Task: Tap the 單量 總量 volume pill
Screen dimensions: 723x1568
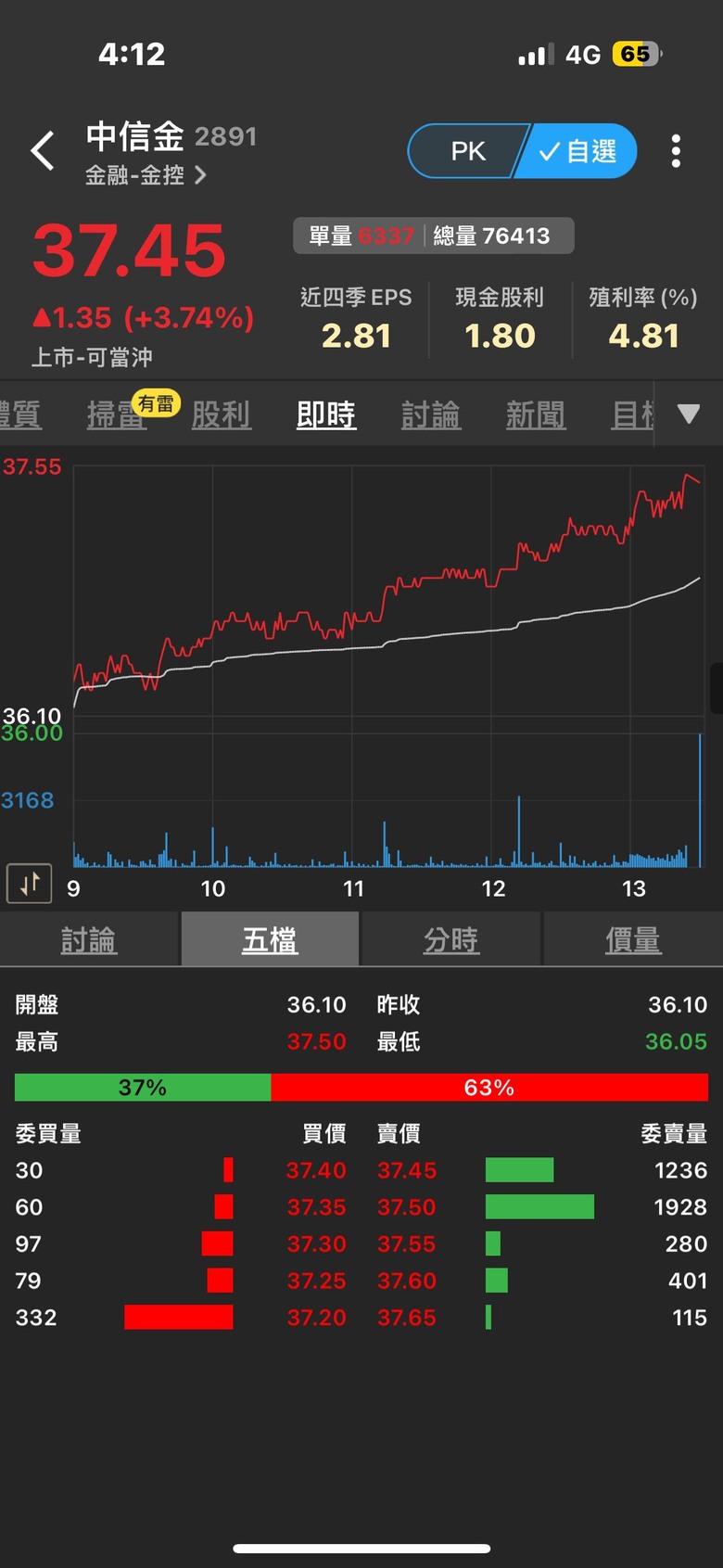Action: pos(434,236)
